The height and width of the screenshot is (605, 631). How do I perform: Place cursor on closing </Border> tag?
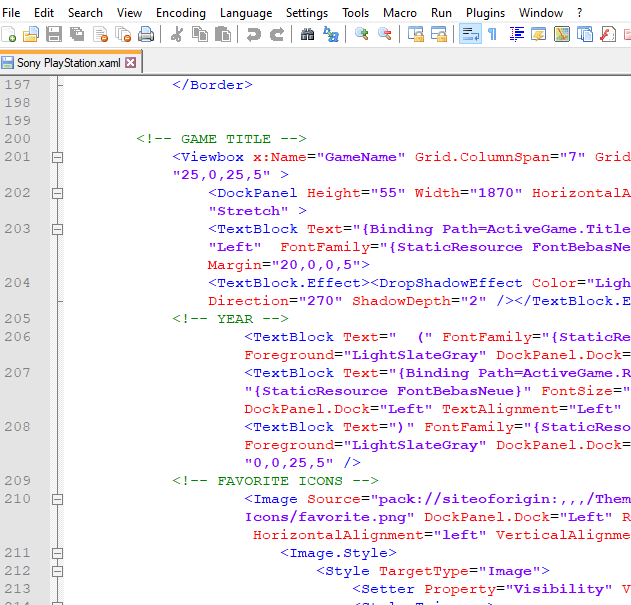[212, 85]
